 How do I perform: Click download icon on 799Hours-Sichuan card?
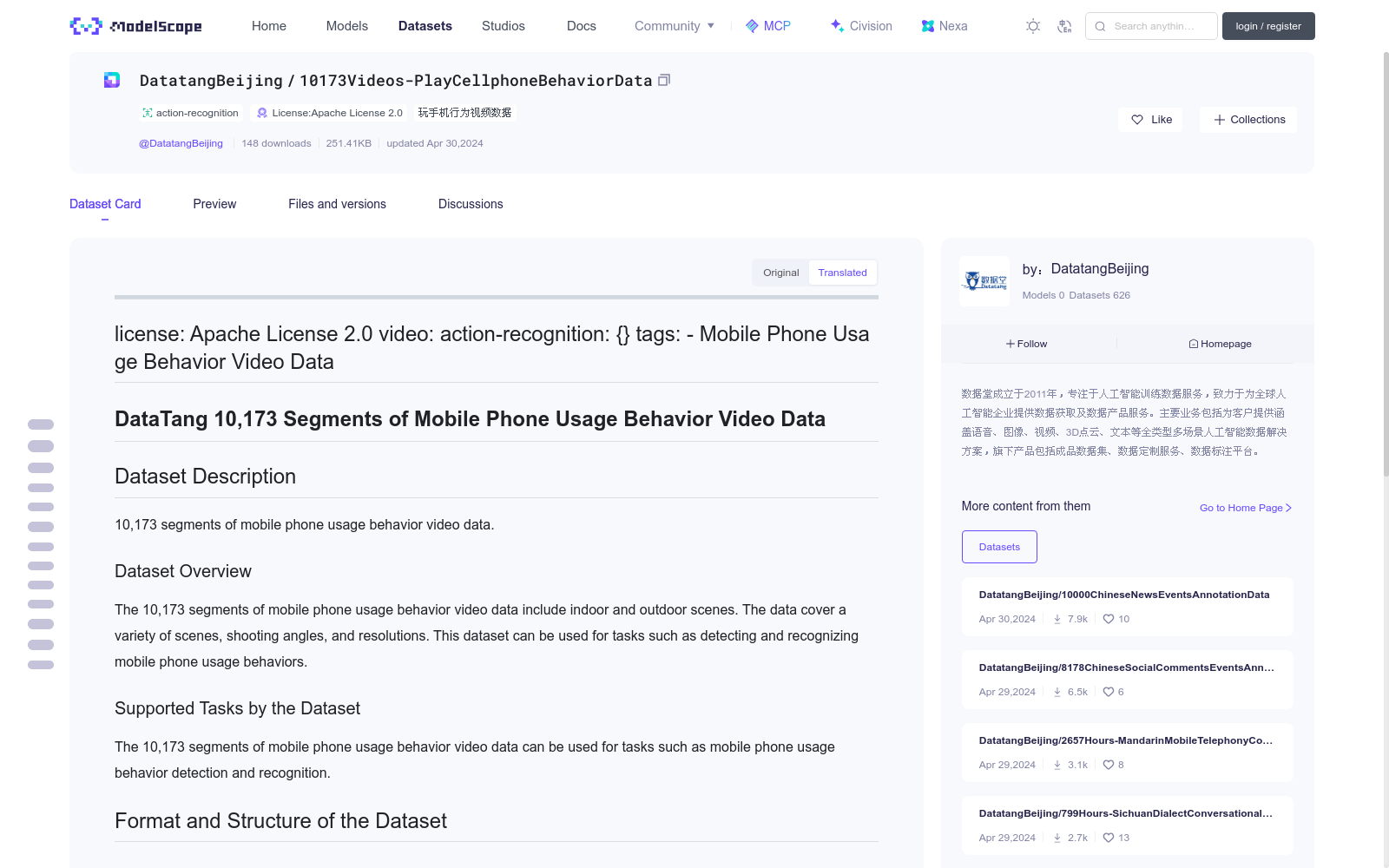1057,838
